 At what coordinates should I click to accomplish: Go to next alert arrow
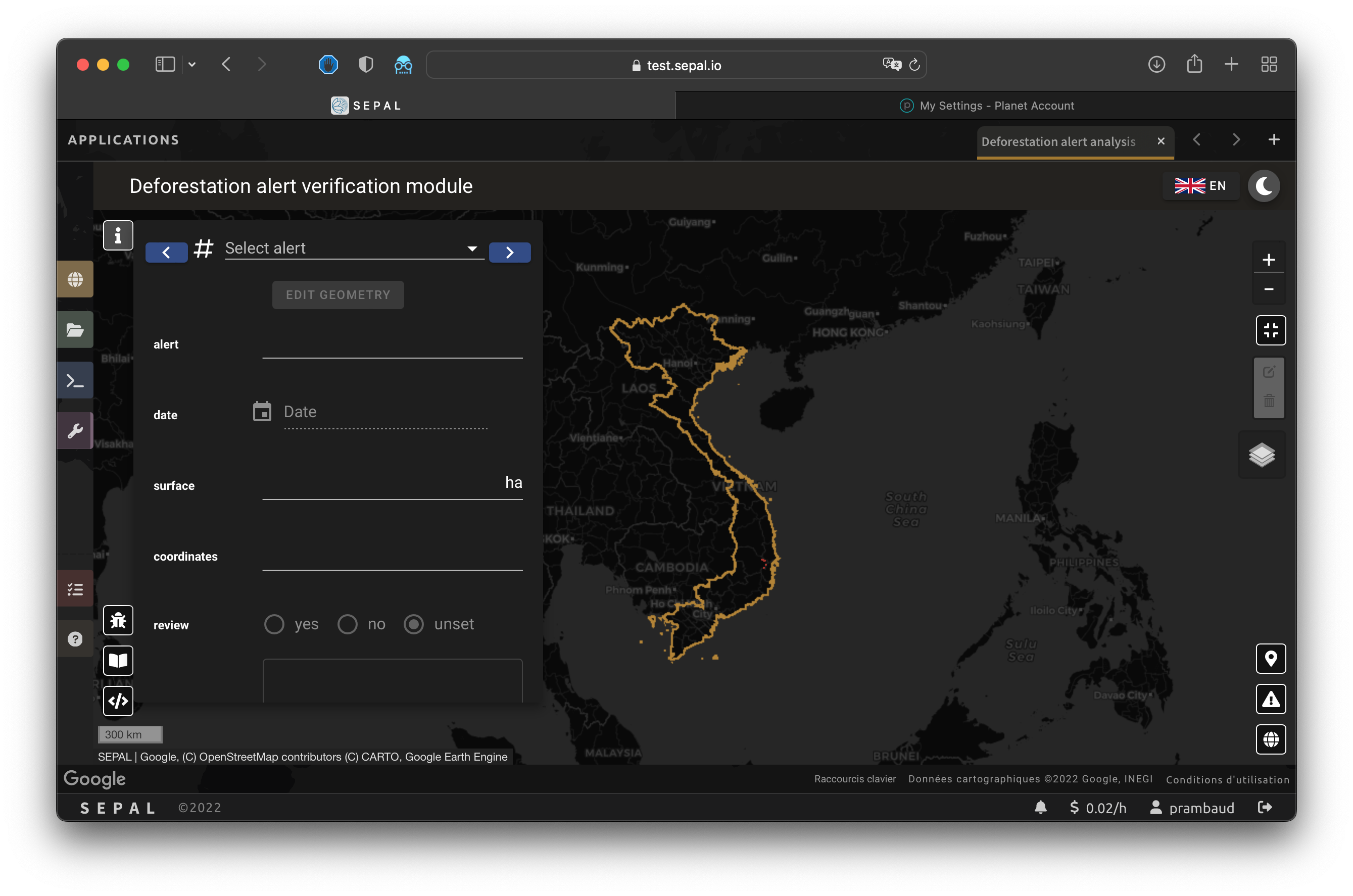coord(509,253)
